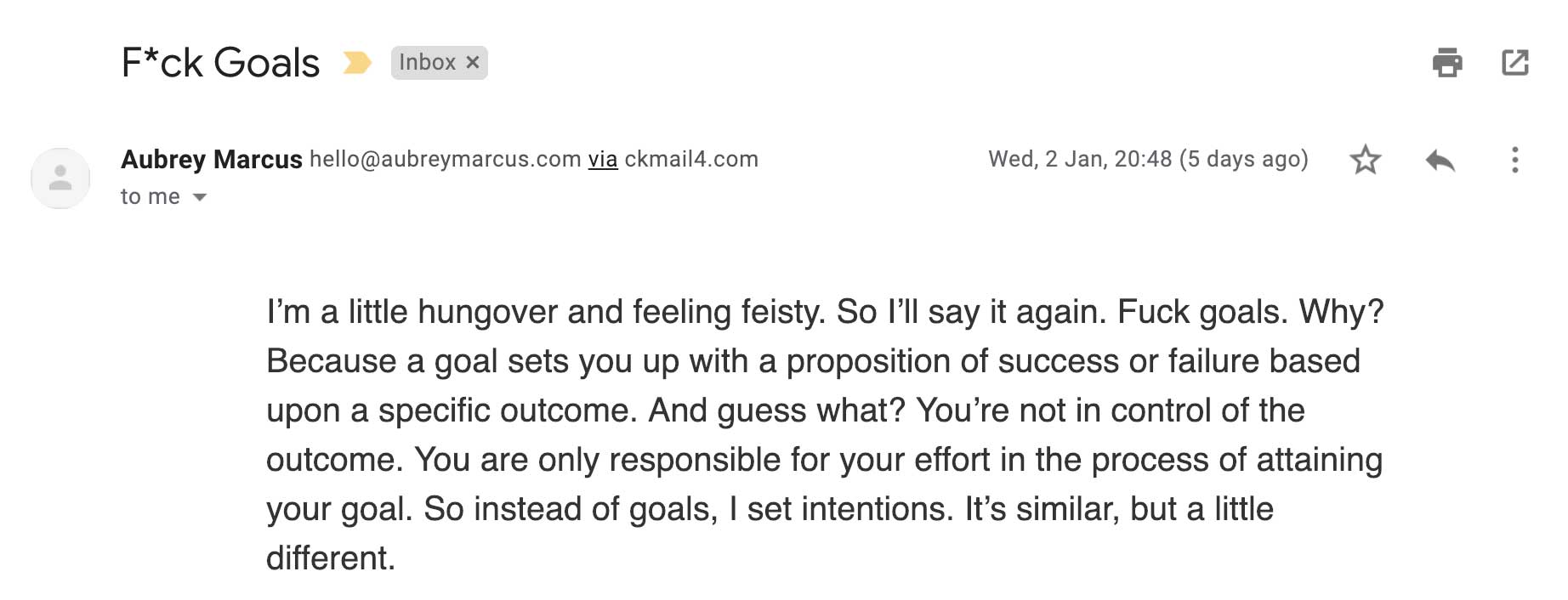Screen dimensions: 1568x600
Task: Click the hello@aubreymarcus.com email address
Action: [x=445, y=159]
